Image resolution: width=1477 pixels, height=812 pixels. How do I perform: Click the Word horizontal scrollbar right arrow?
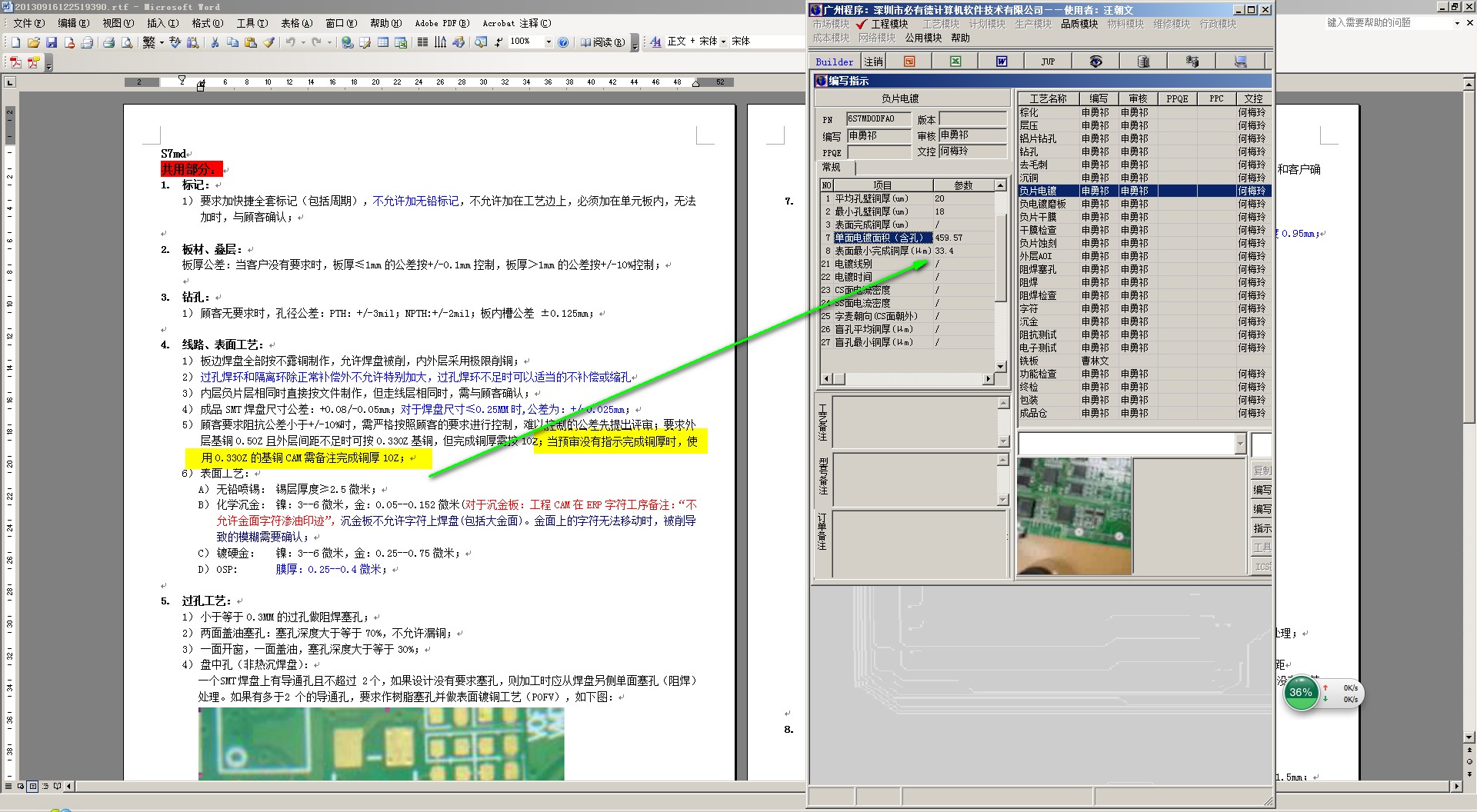[1455, 786]
